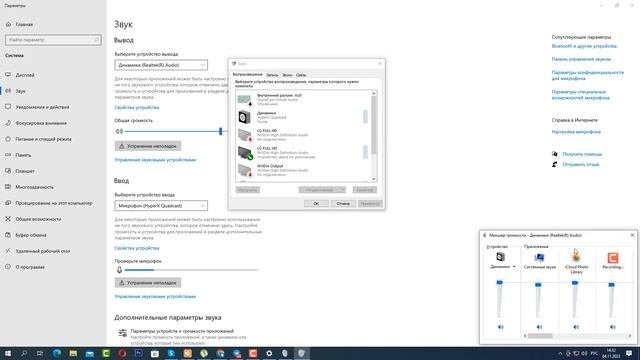Open output Свойства устройства link
Screen dimensions: 640x360
(x=137, y=107)
